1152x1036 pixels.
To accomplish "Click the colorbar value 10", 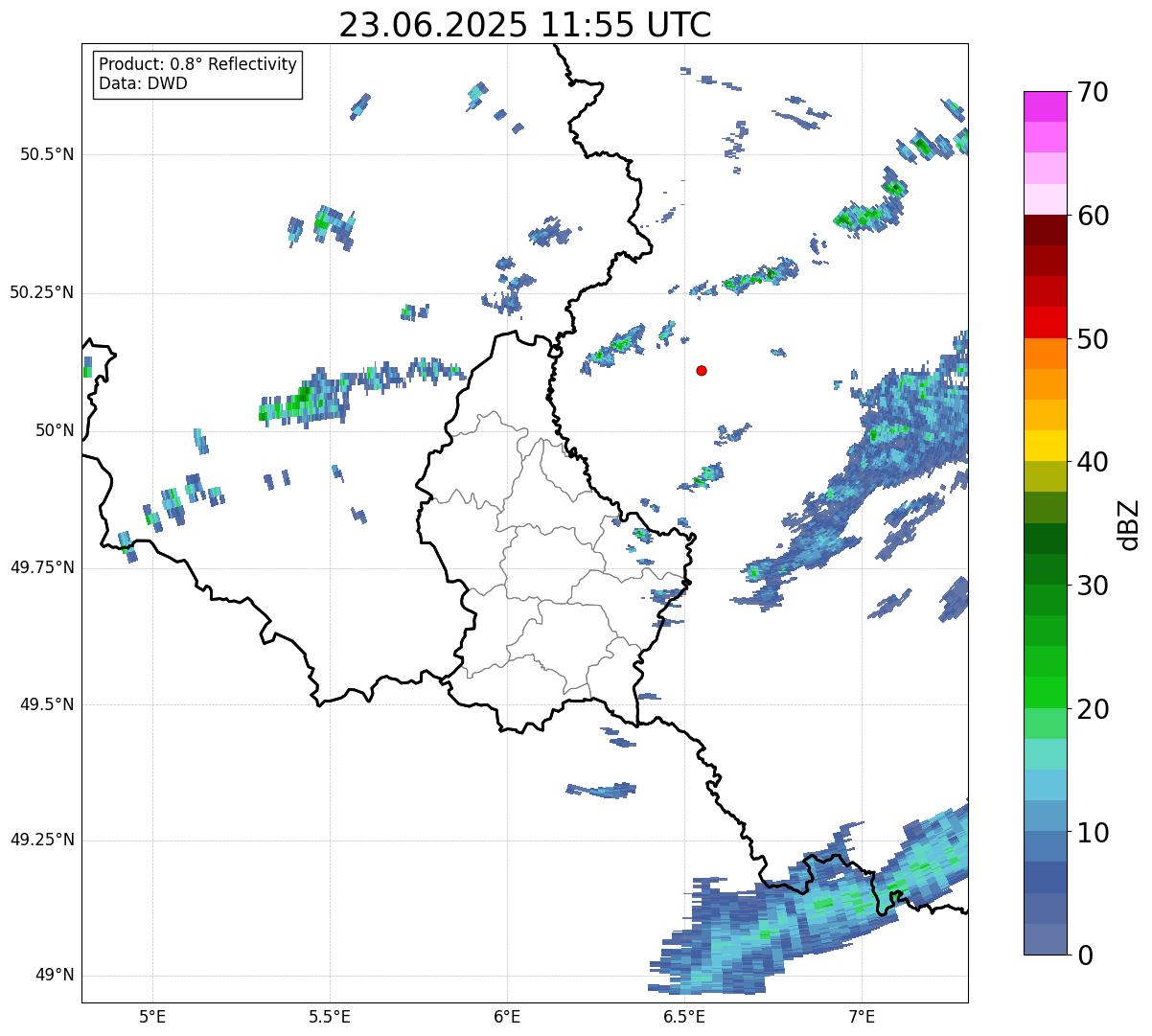I will tap(1093, 833).
